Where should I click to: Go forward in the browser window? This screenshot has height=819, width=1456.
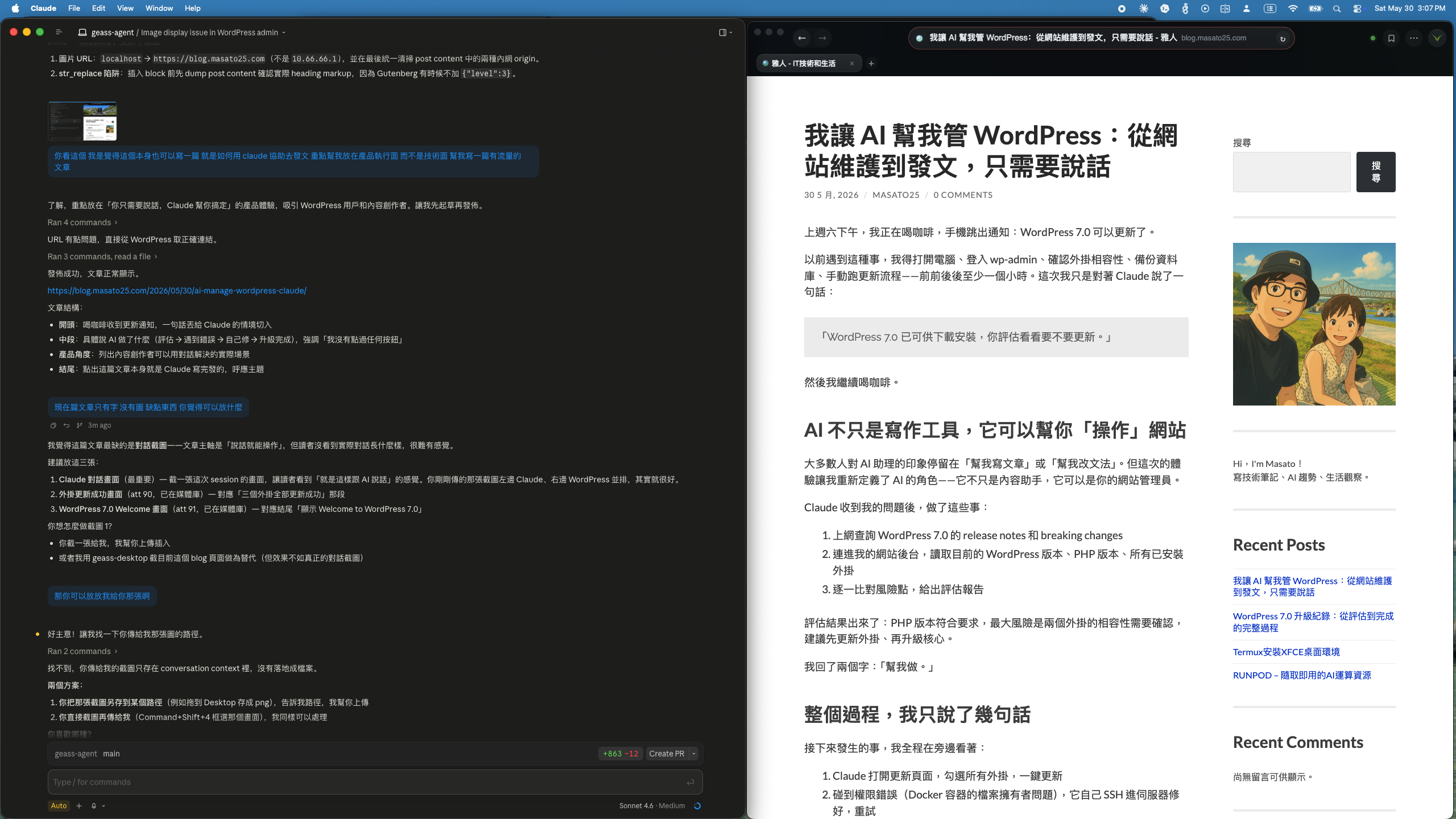[822, 38]
